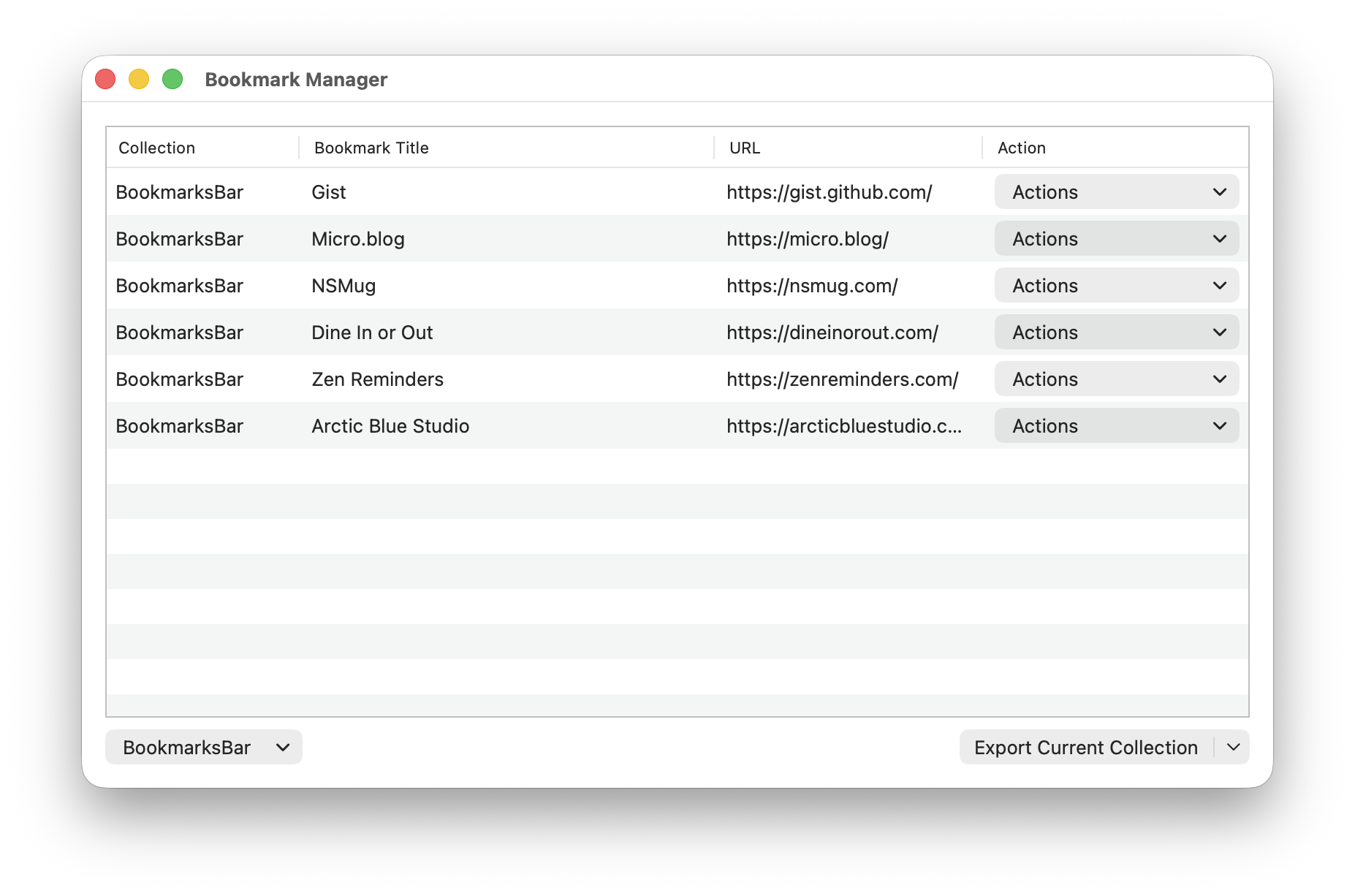Open Actions dropdown for Arctic Blue Studio
Screen dimensions: 1355x896
point(1116,426)
